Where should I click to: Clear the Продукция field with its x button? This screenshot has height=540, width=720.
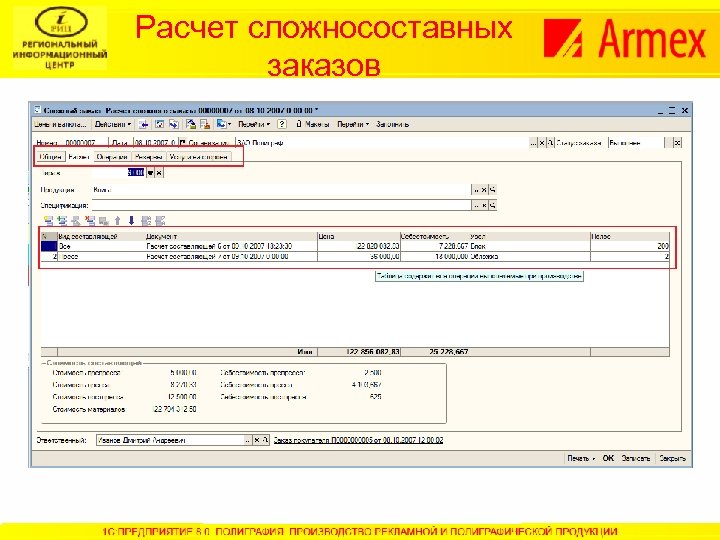(x=484, y=190)
